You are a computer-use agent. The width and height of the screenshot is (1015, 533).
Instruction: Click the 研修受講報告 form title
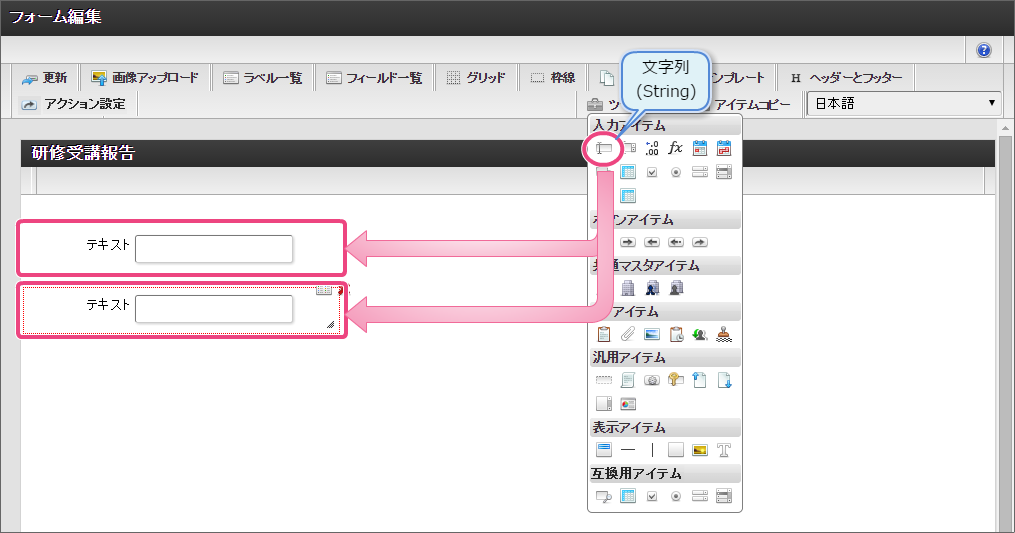tap(84, 153)
